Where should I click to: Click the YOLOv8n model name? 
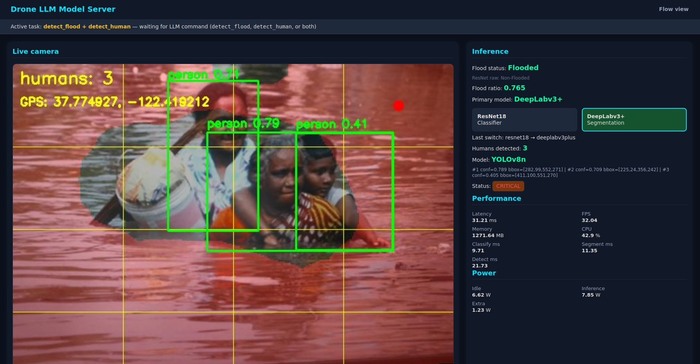click(508, 159)
